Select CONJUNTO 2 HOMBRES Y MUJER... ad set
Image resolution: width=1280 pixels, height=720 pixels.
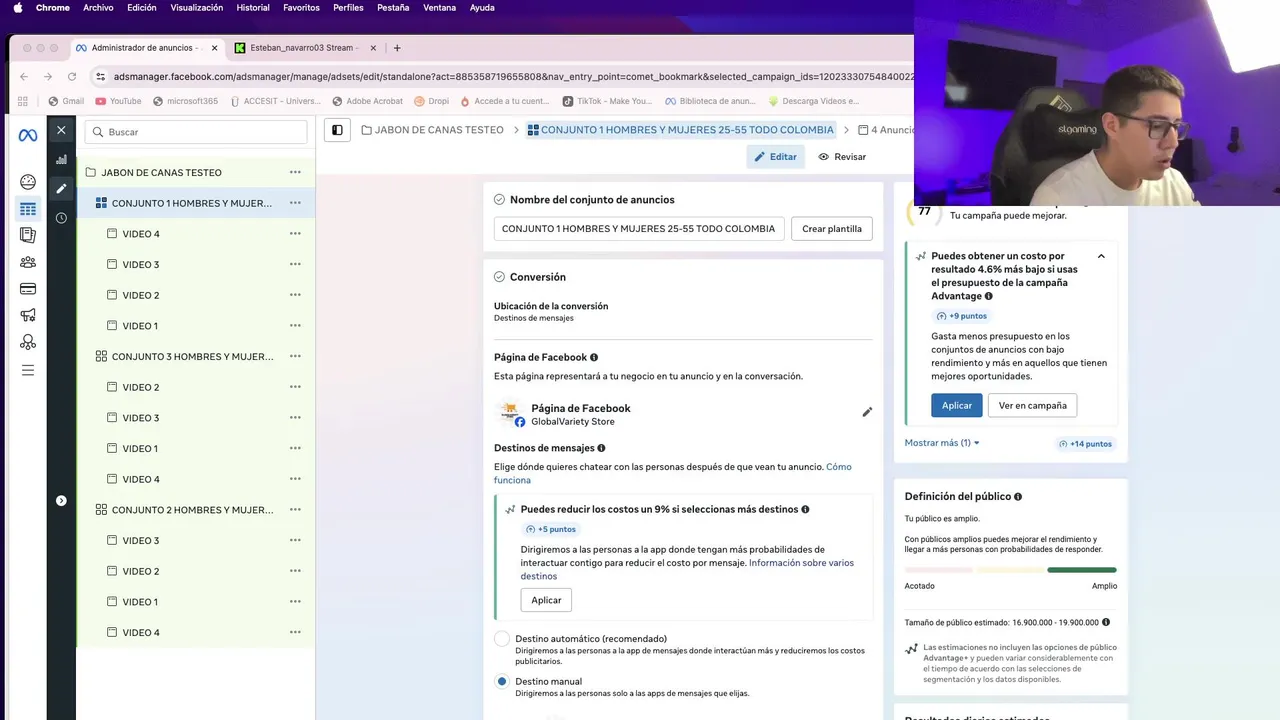point(192,509)
